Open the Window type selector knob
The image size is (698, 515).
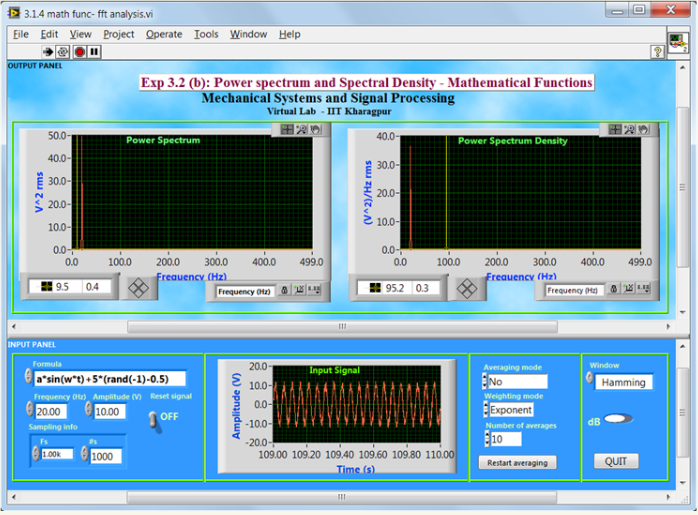click(589, 378)
